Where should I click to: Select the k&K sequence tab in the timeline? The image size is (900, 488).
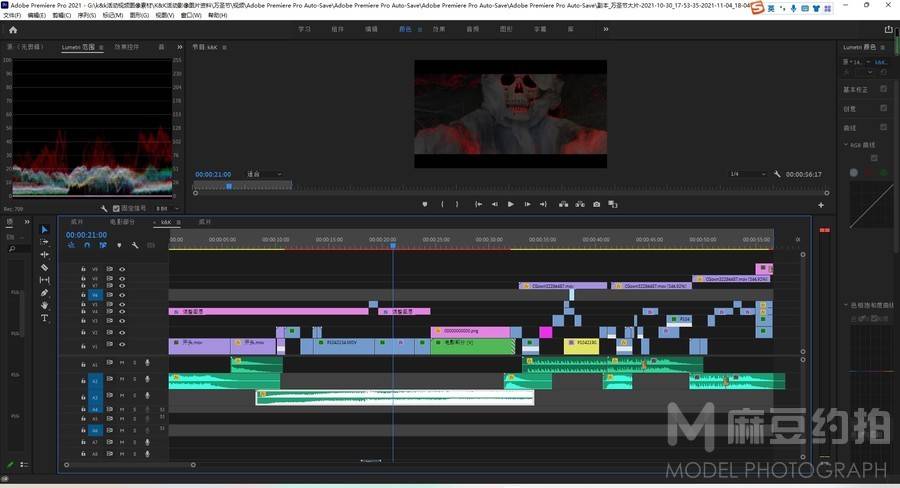click(x=166, y=222)
